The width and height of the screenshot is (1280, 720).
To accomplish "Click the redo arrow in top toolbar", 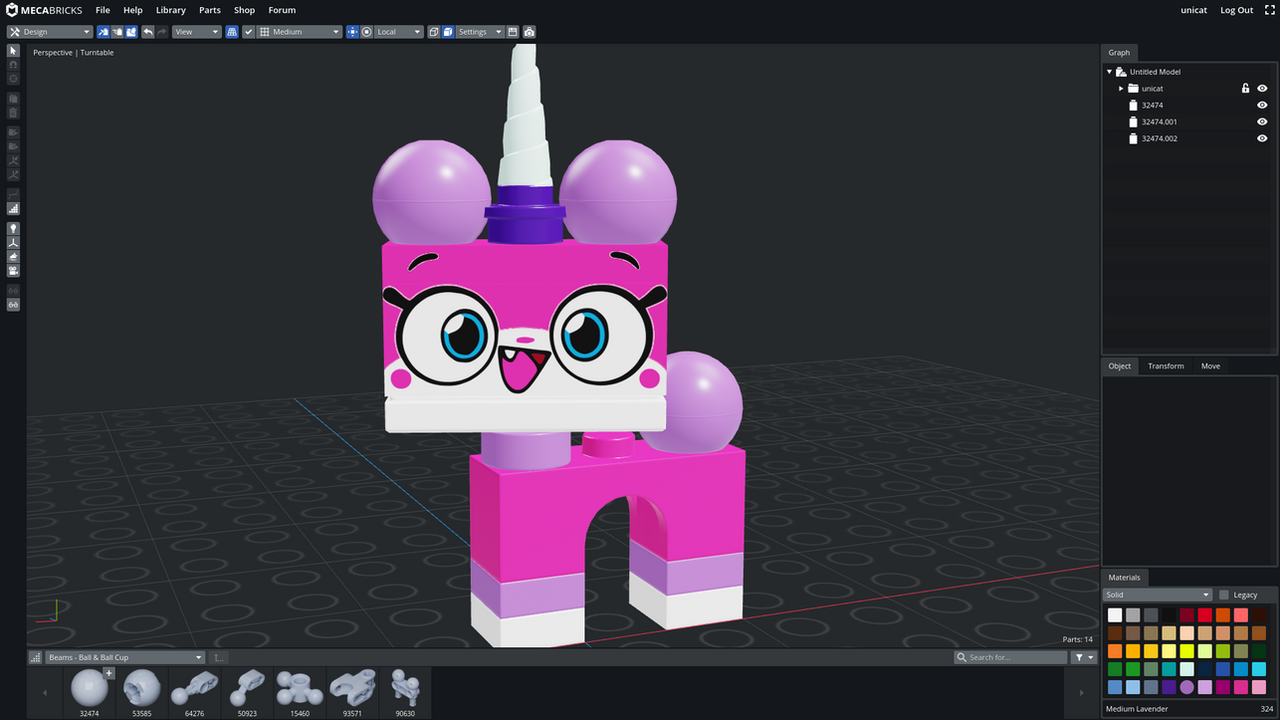I will point(162,32).
